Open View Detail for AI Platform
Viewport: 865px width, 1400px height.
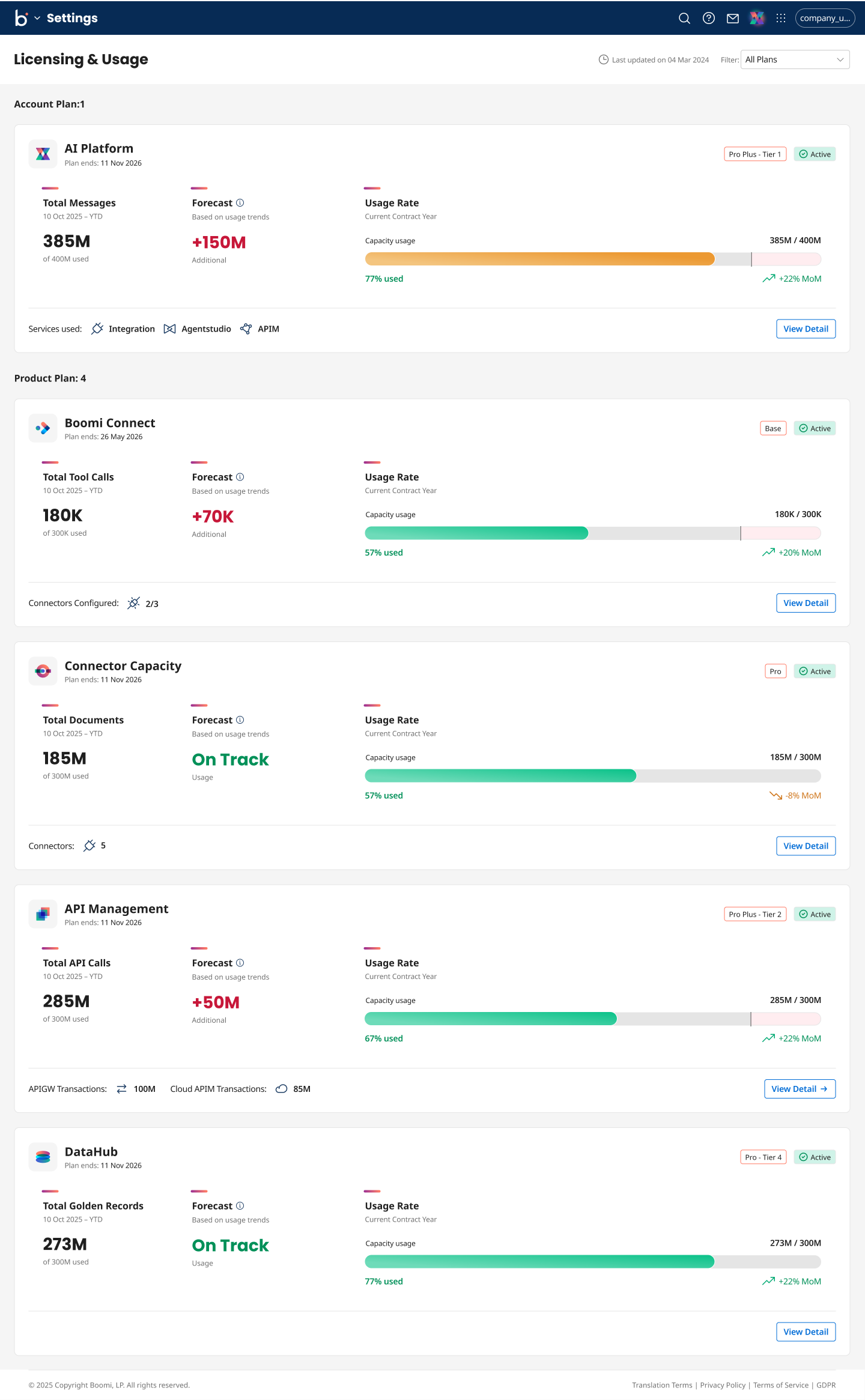click(x=806, y=329)
